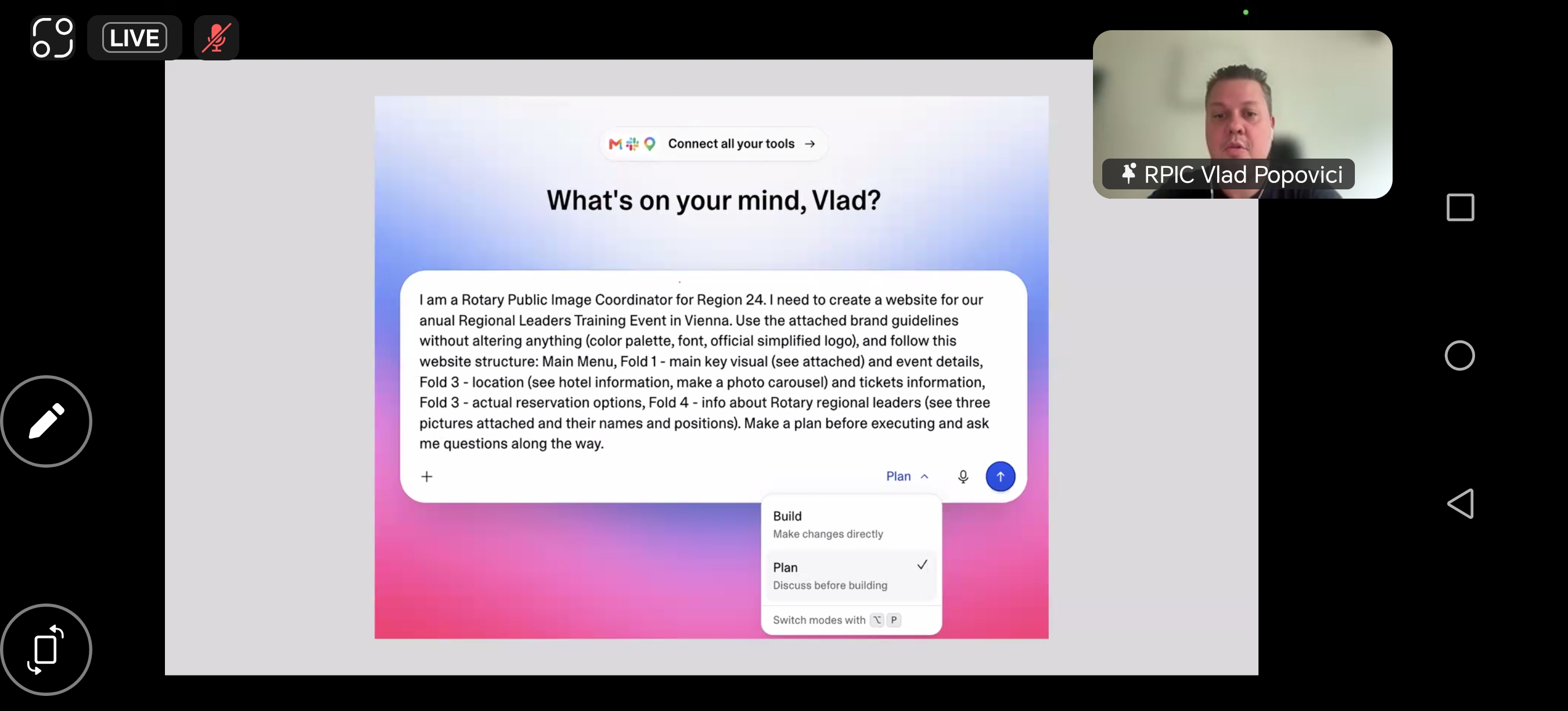Screen dimensions: 1568x711
Task: Send the prompt with the blue arrow button
Action: (x=1000, y=476)
